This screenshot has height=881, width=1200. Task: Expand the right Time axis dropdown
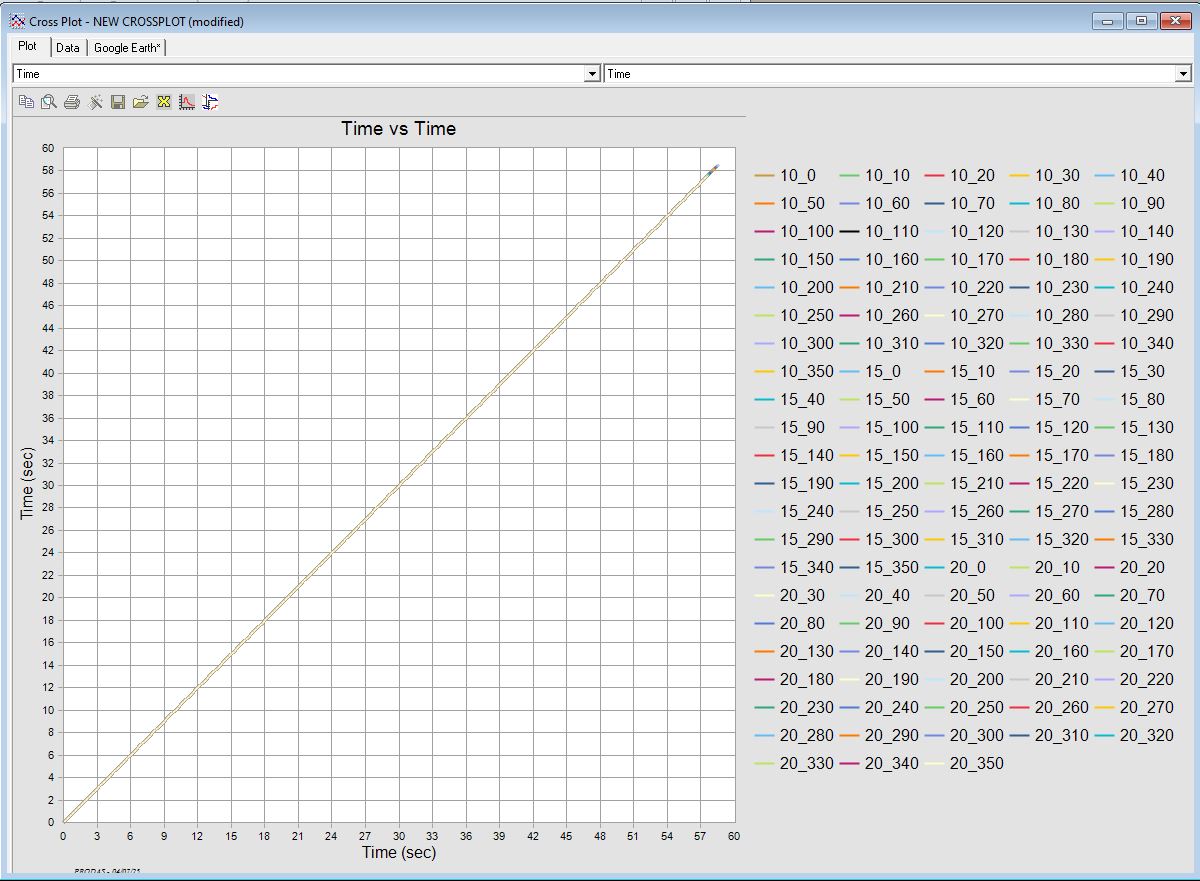click(x=1183, y=74)
